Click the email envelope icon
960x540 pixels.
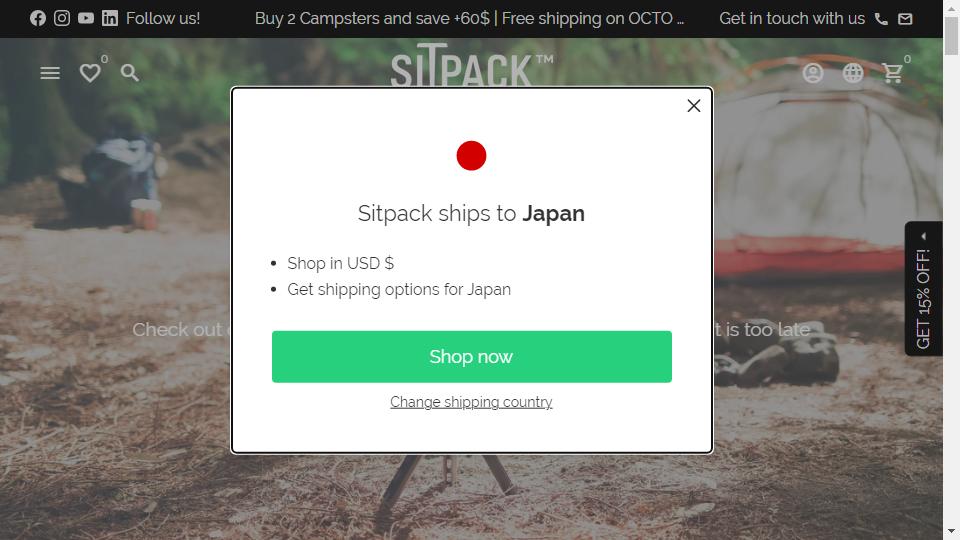(x=905, y=19)
